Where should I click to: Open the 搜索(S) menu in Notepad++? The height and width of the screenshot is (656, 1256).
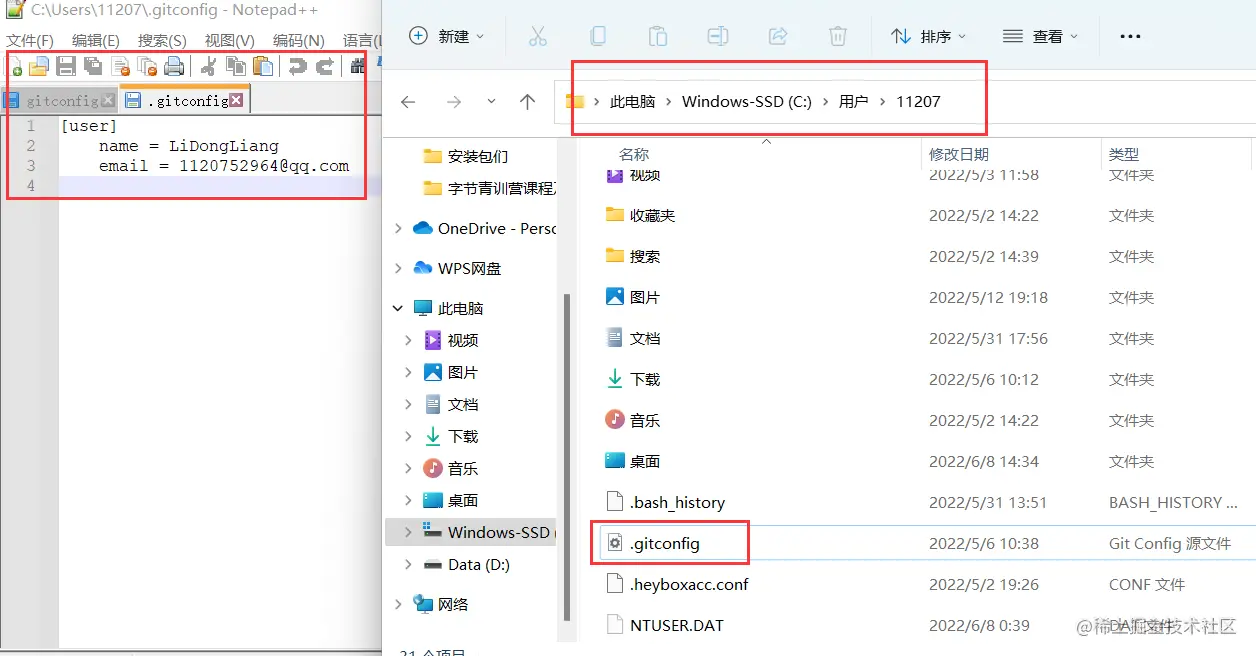pyautogui.click(x=162, y=40)
